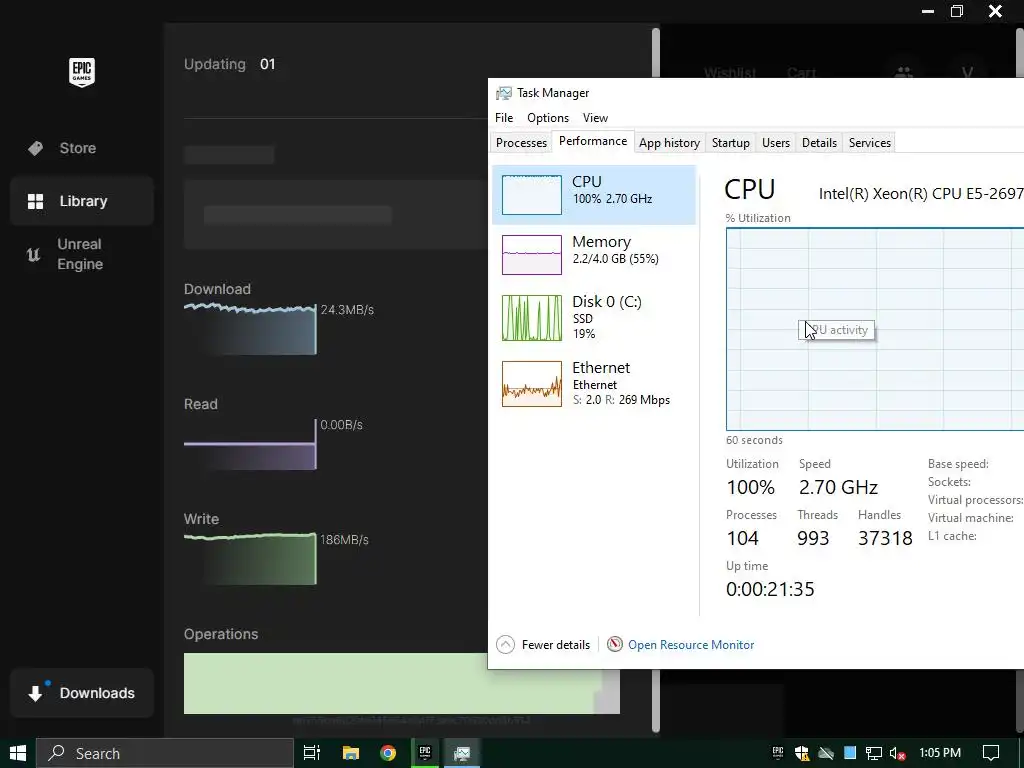The height and width of the screenshot is (768, 1024).
Task: Click the Task Manager title bar icon
Action: tap(504, 93)
